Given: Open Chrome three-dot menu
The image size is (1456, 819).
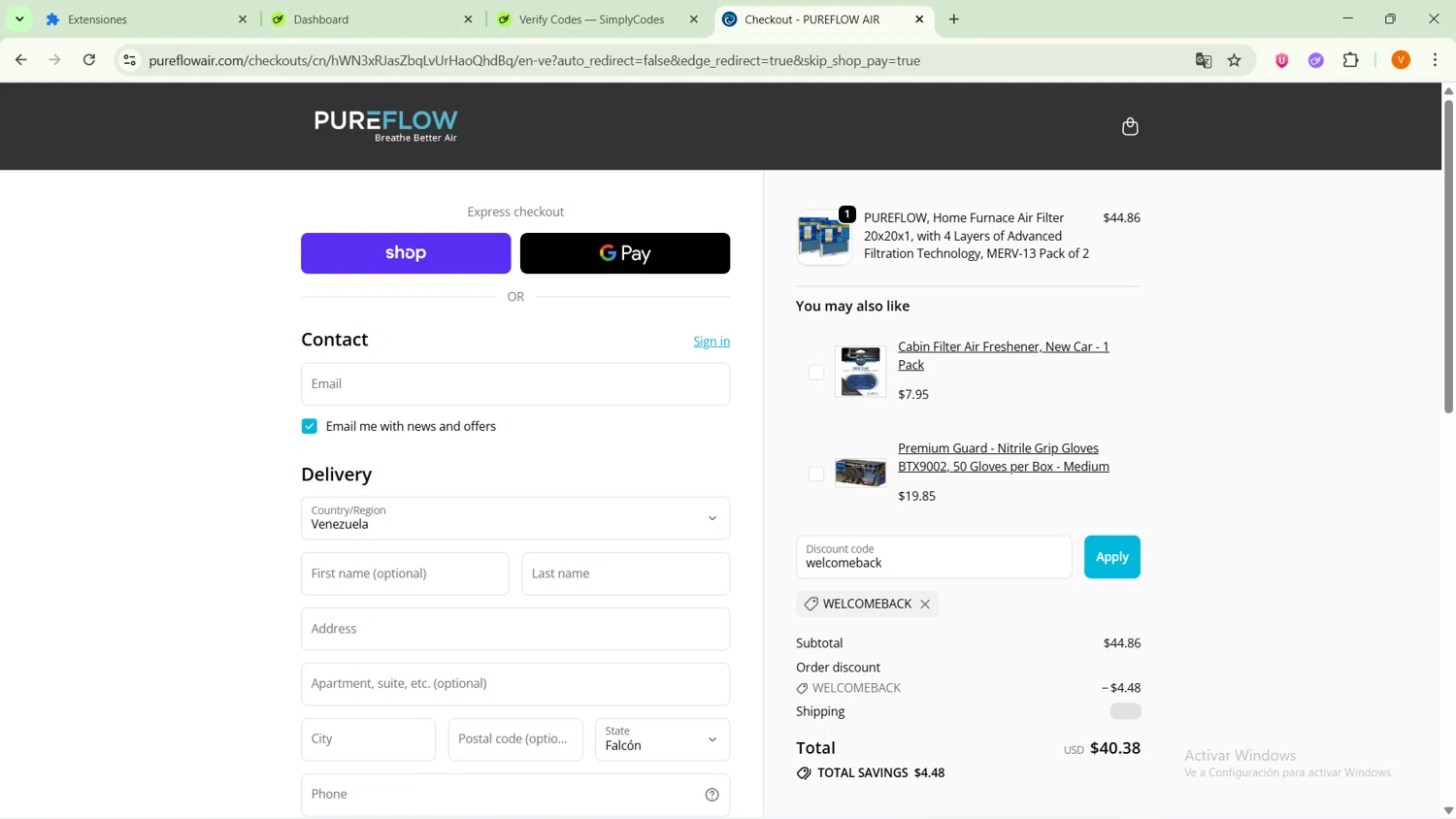Looking at the screenshot, I should coord(1436,60).
